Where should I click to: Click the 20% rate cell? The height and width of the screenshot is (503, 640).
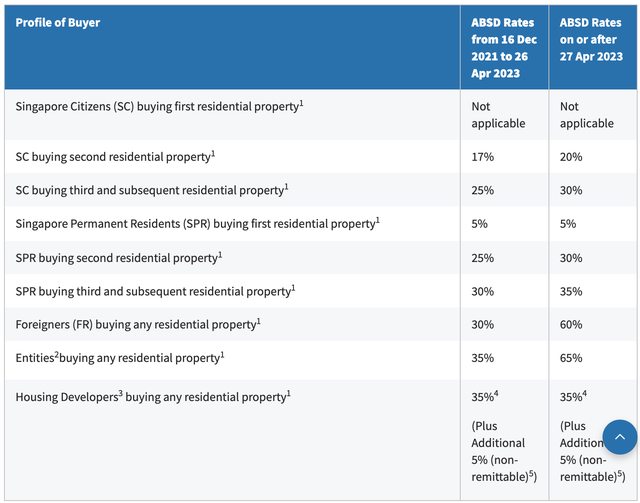tap(572, 157)
